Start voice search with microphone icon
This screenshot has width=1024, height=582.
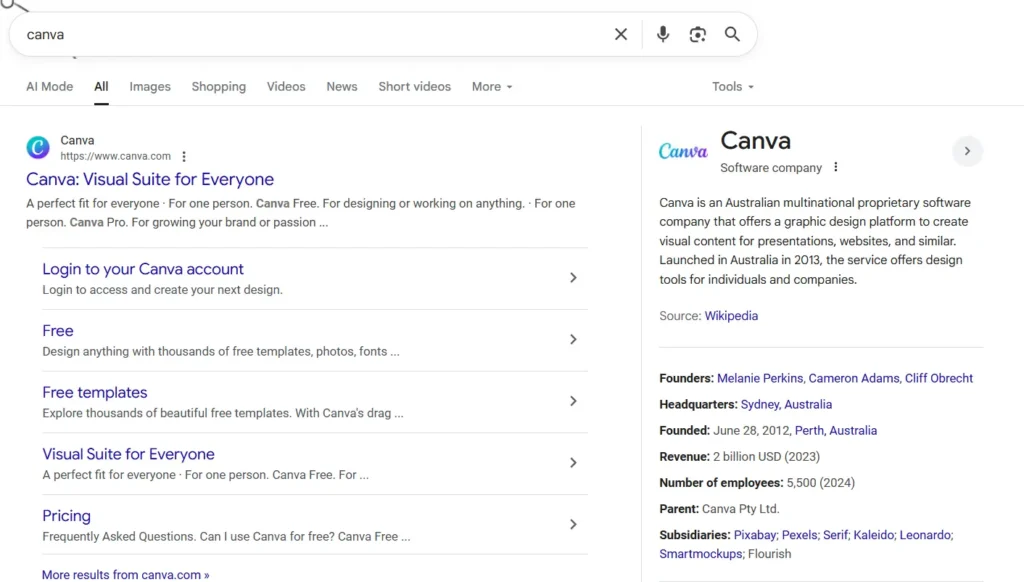662,34
